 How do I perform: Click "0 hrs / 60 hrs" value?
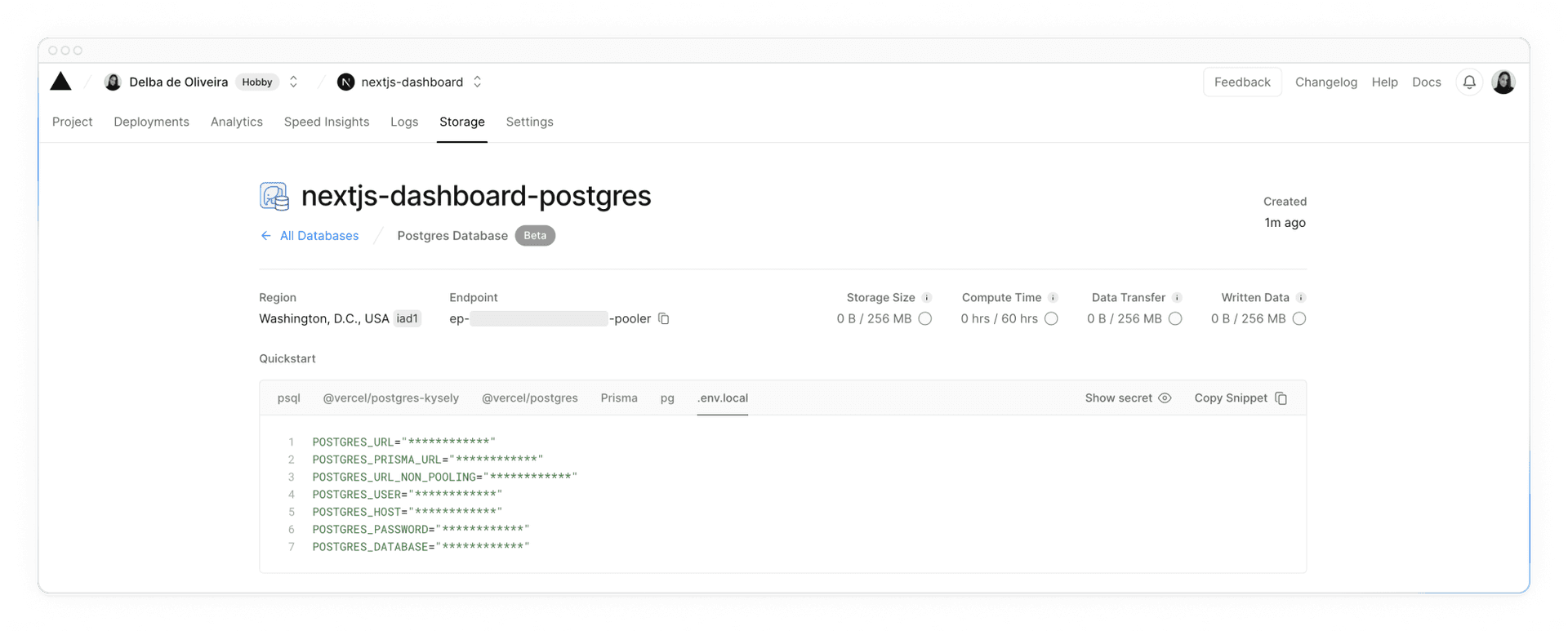tap(999, 318)
